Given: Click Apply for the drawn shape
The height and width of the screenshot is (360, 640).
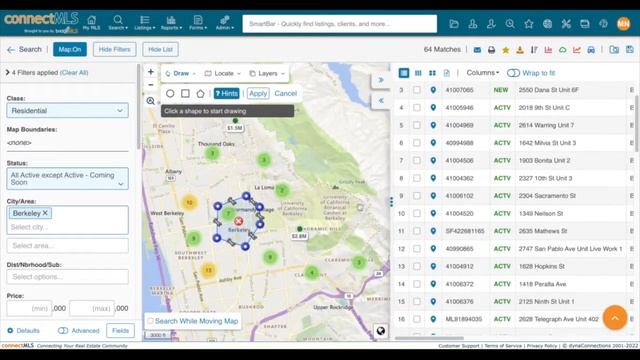Looking at the screenshot, I should pos(258,93).
